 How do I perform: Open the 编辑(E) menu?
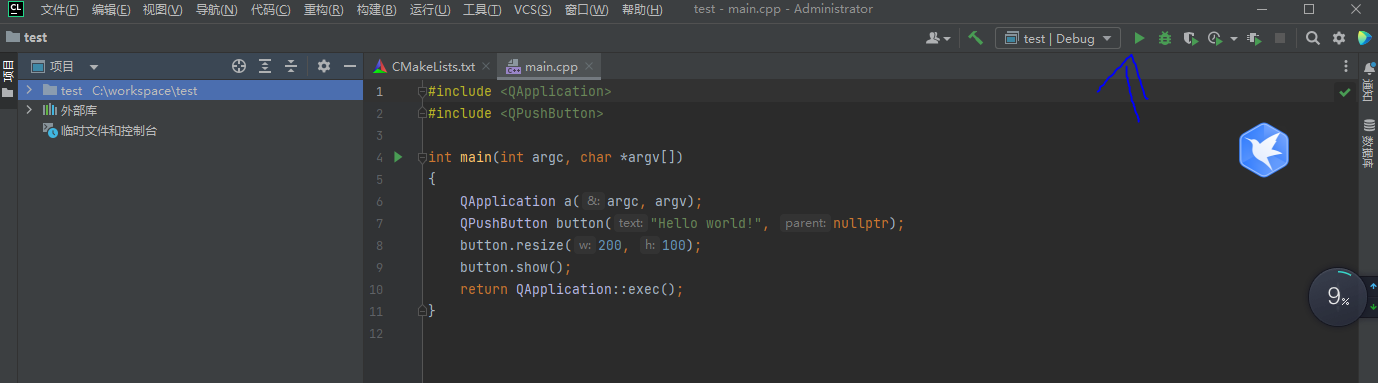click(x=111, y=10)
